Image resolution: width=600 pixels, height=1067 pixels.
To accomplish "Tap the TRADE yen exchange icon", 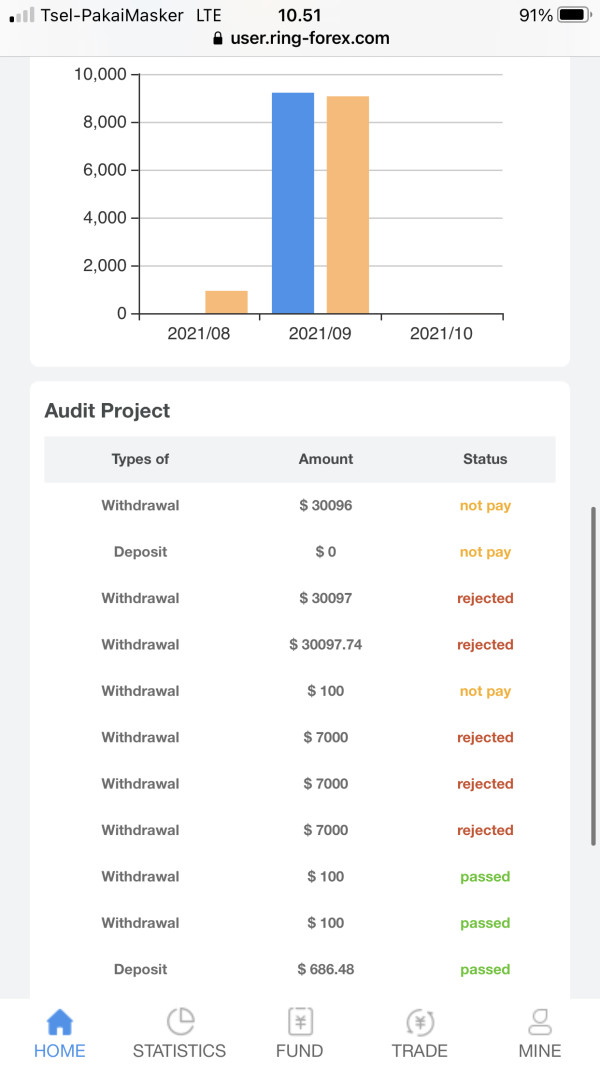I will pyautogui.click(x=420, y=1022).
